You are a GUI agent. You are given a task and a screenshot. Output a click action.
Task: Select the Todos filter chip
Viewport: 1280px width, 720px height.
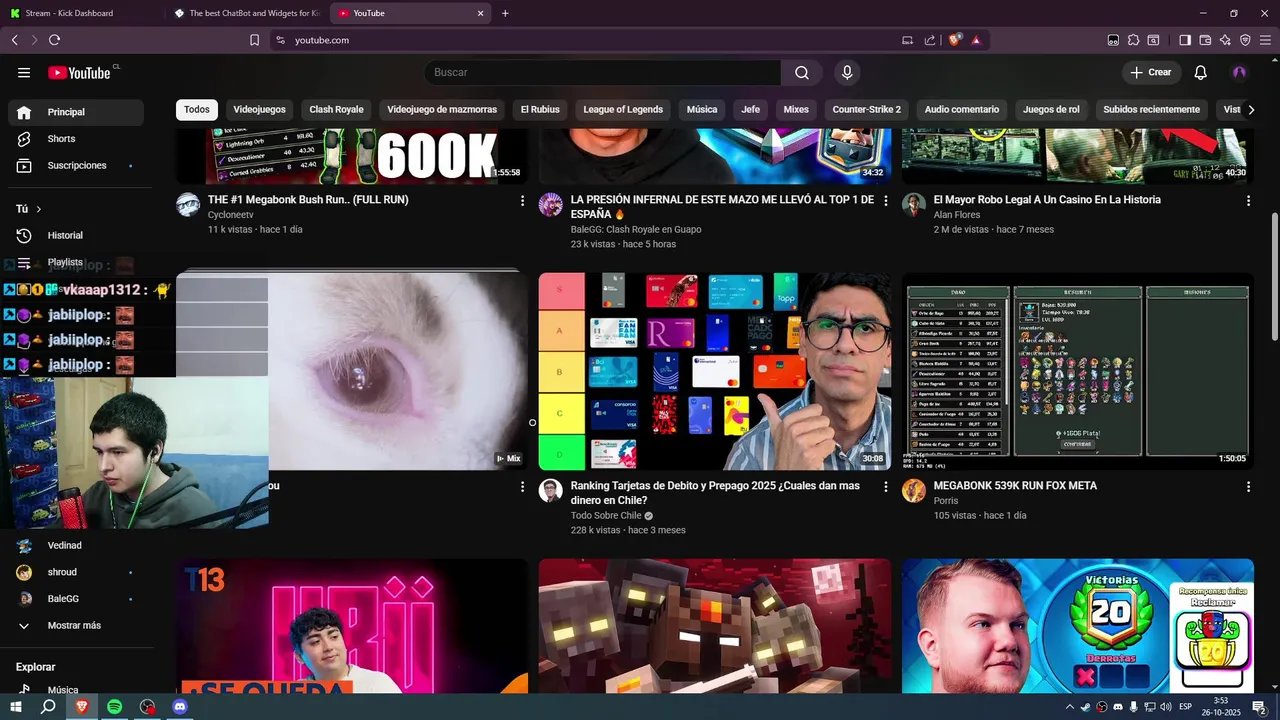coord(197,109)
